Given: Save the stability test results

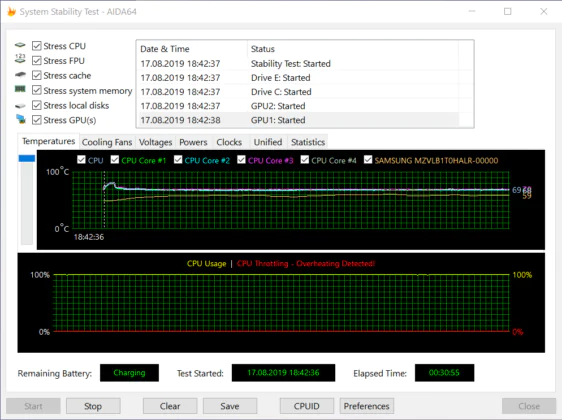Looking at the screenshot, I should point(230,406).
